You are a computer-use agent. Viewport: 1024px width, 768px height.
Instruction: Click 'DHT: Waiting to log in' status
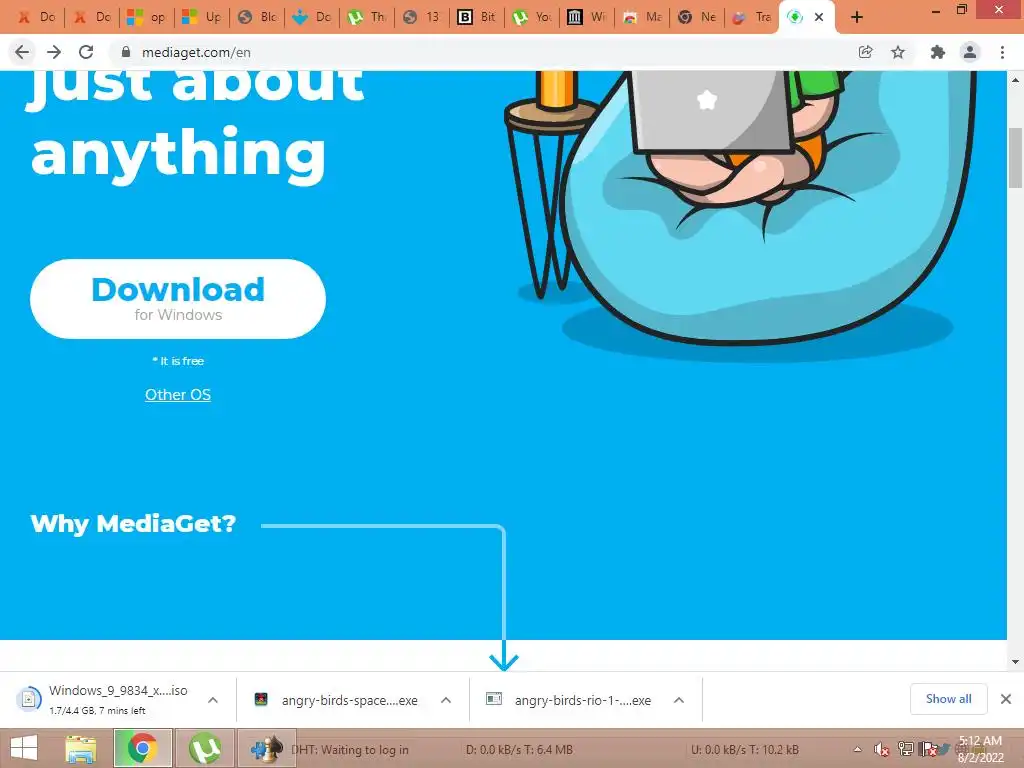[351, 750]
